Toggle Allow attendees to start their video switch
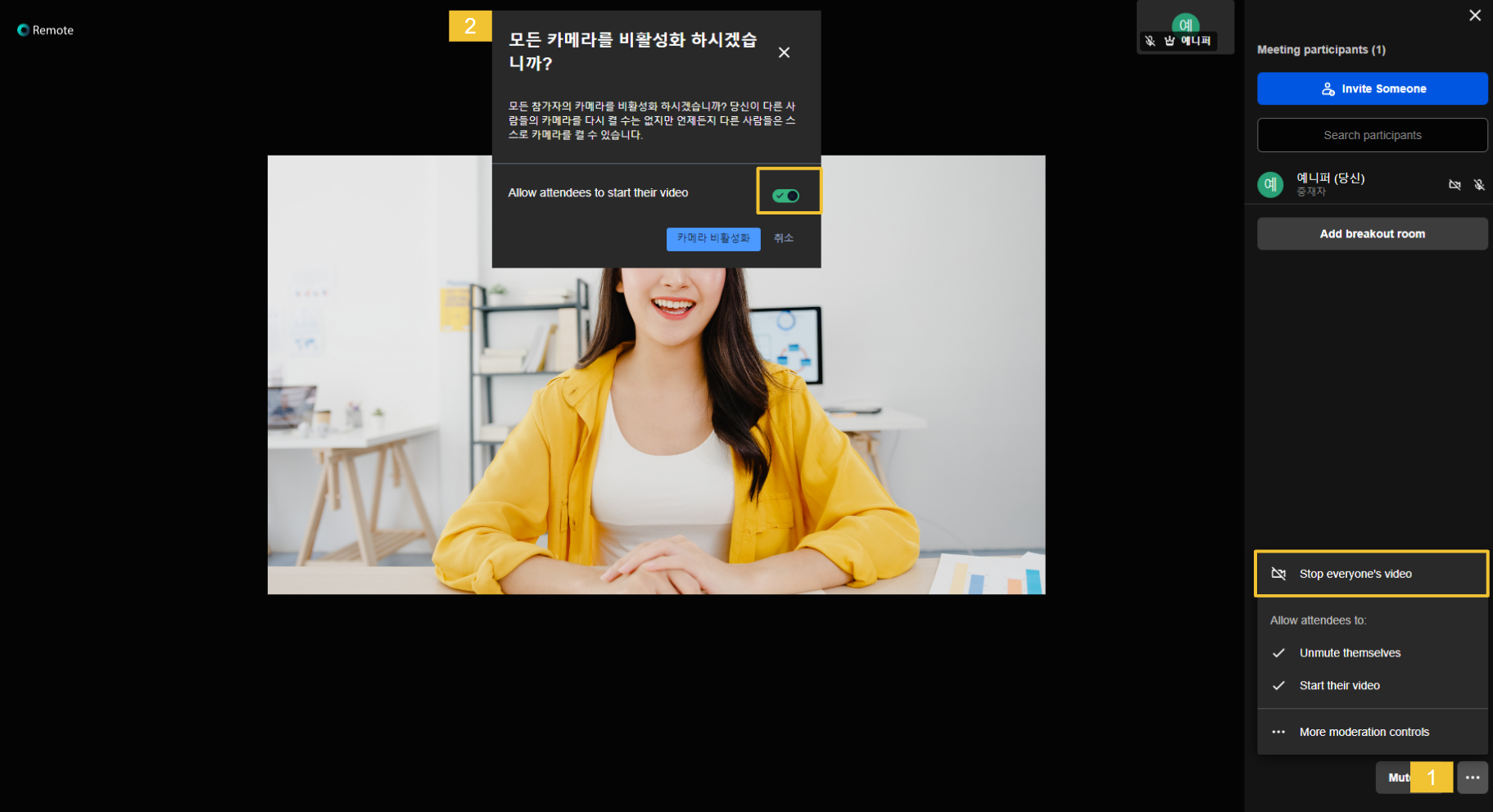This screenshot has width=1493, height=812. [x=785, y=196]
